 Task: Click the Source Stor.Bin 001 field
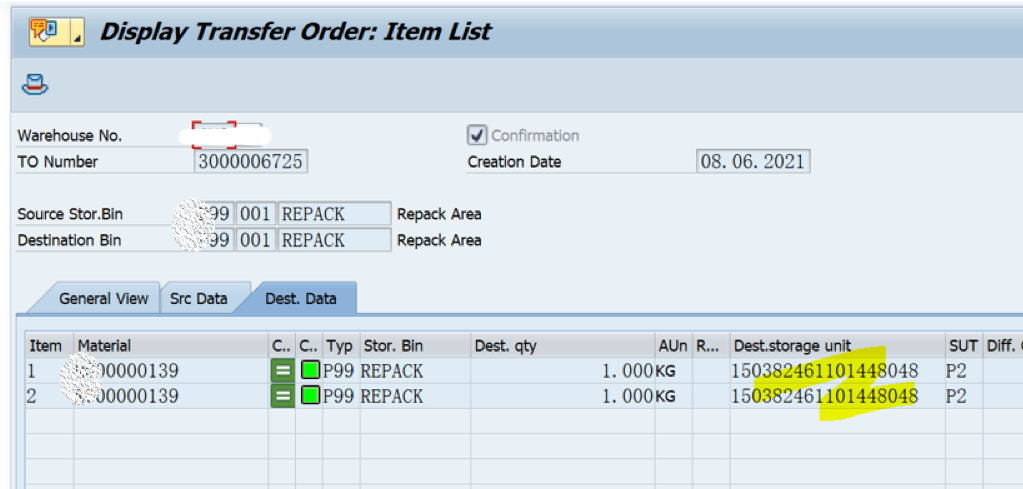point(255,214)
